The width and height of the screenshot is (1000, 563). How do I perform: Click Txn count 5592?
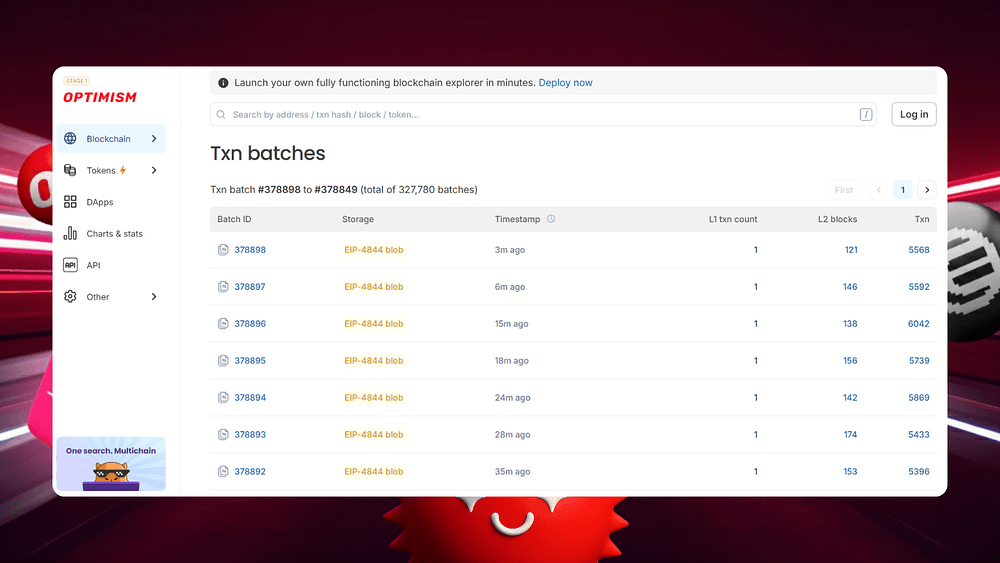point(919,287)
